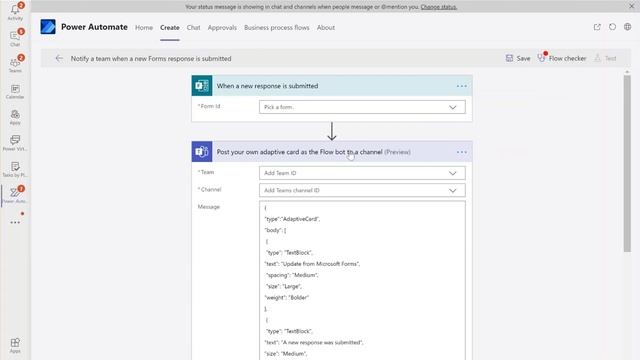Open Tasks by Planner in sidebar
Viewport: 640px width, 360px height.
coord(15,169)
